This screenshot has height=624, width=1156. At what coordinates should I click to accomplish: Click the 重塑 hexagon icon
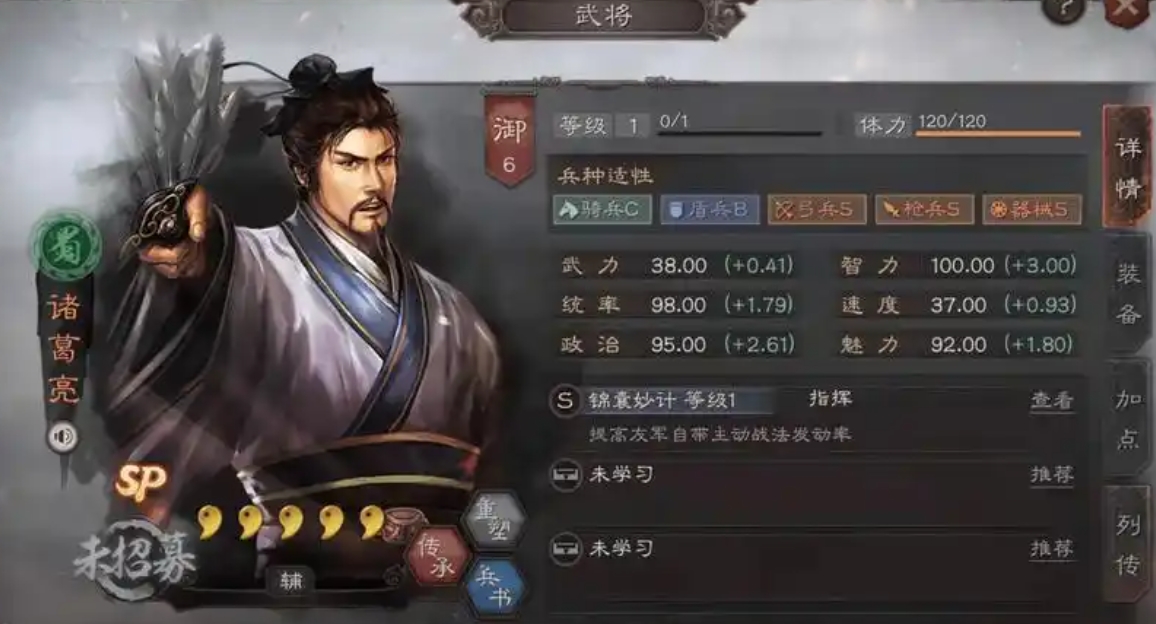[x=495, y=519]
